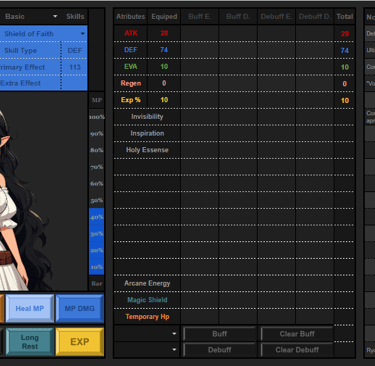Set MP bar to 50%
Screen dimensions: 375x366
[97, 200]
